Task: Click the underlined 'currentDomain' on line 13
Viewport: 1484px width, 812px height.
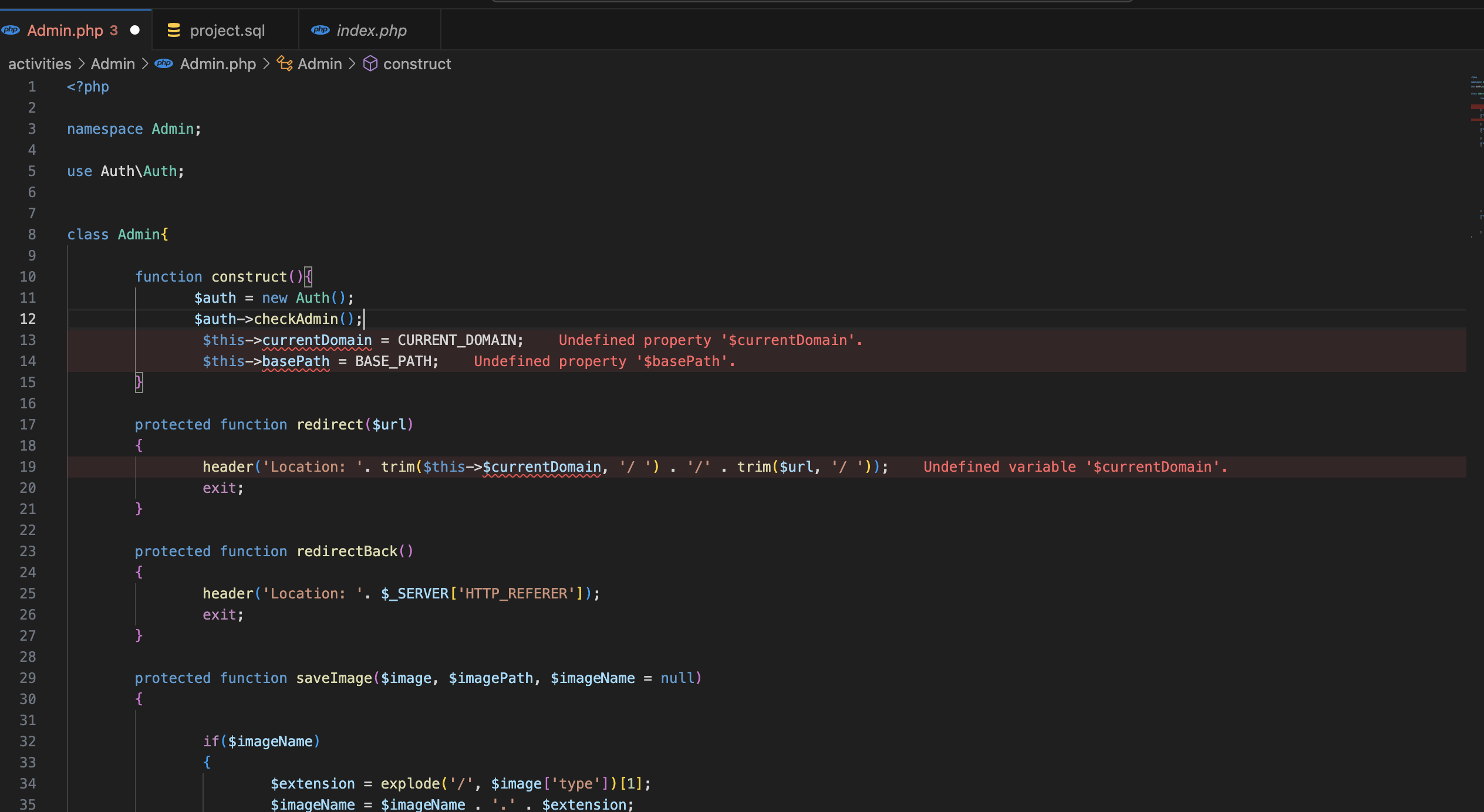Action: (317, 340)
